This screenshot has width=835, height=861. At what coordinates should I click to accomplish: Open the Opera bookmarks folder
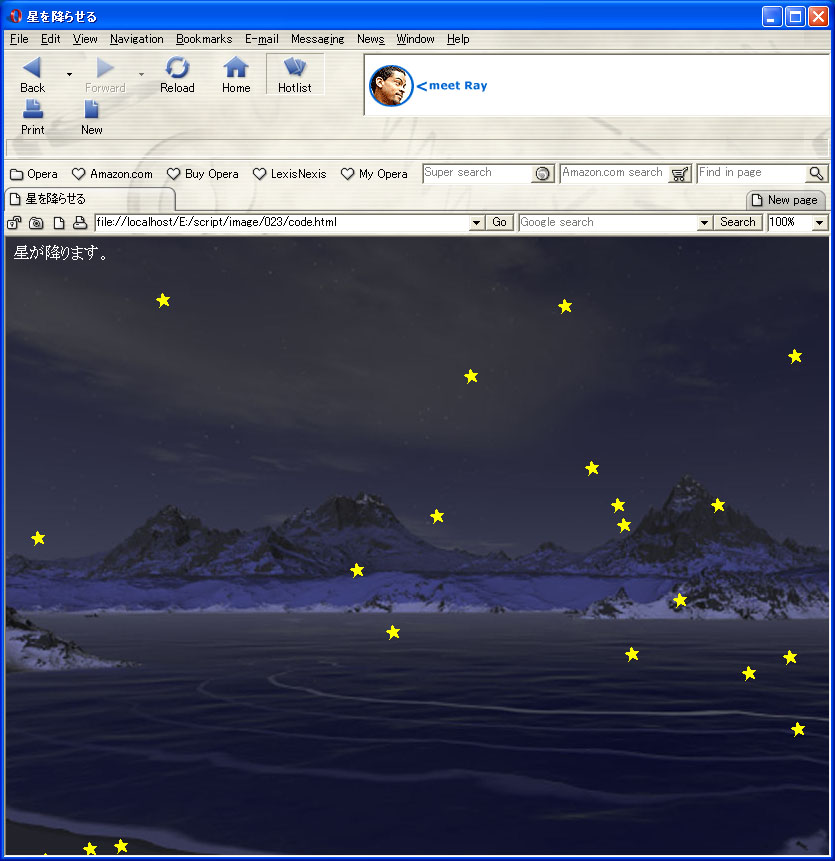(x=33, y=174)
